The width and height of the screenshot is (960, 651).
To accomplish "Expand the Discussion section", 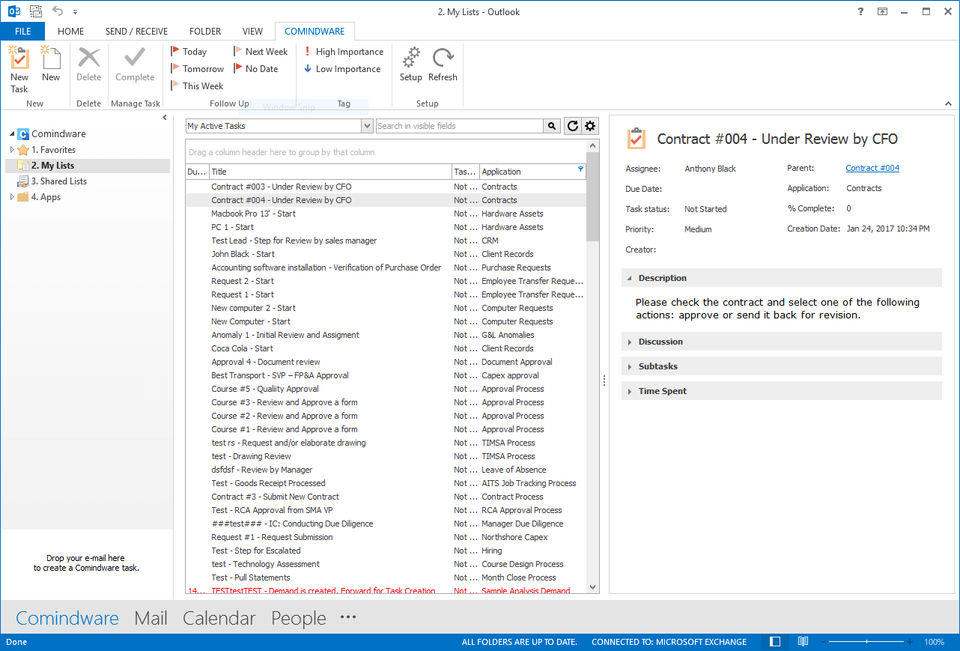I will coord(629,342).
